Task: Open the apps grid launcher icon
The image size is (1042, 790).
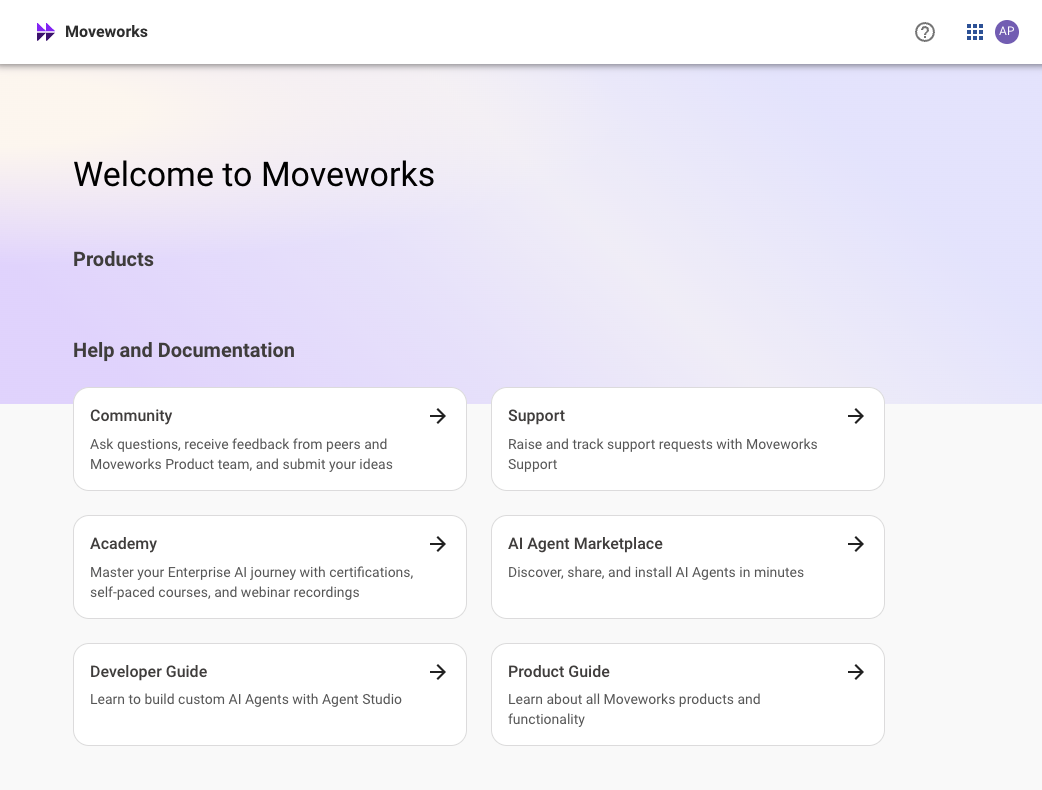Action: coord(974,32)
